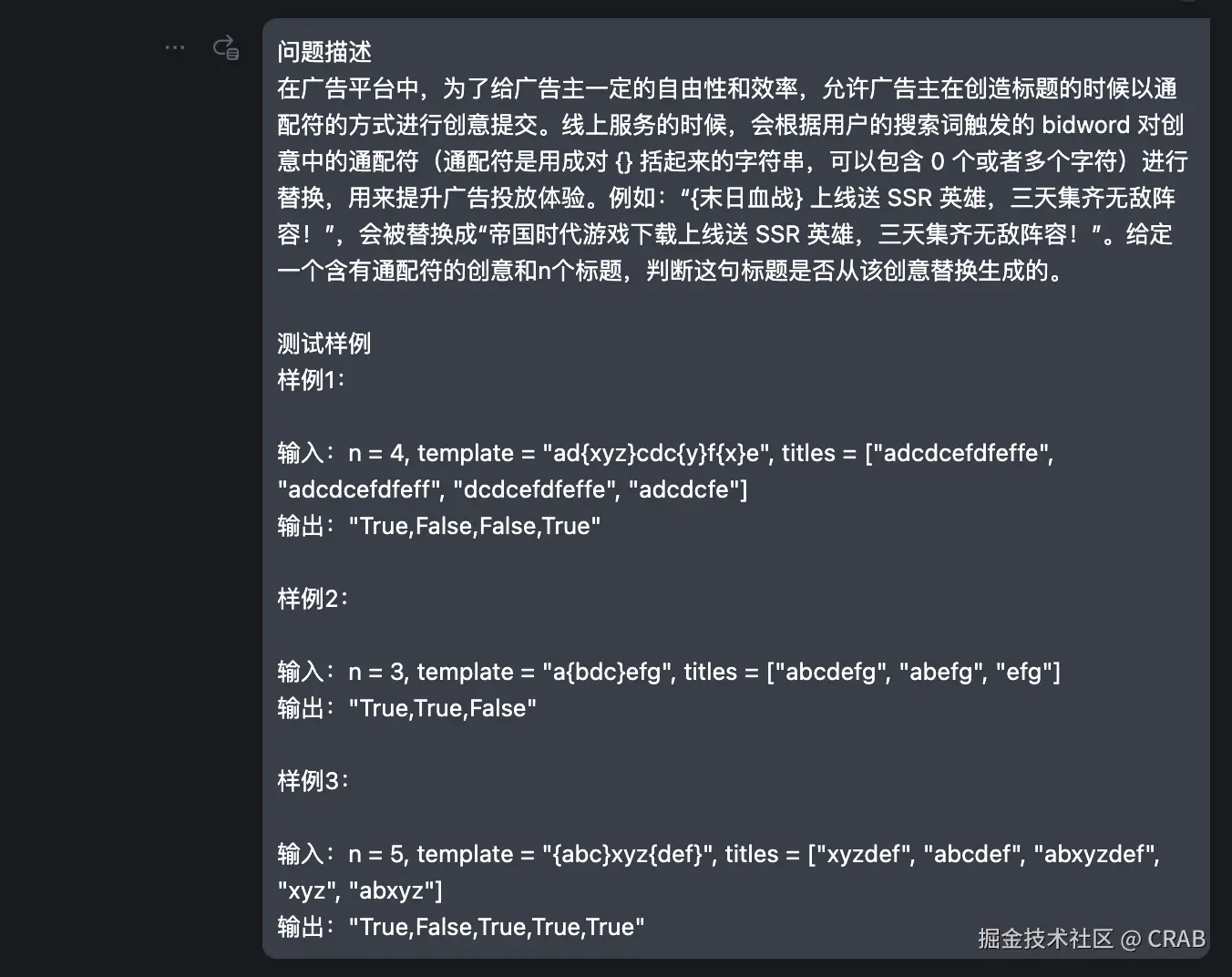Image resolution: width=1232 pixels, height=977 pixels.
Task: Select the output text True,False,False,True
Action: click(474, 526)
